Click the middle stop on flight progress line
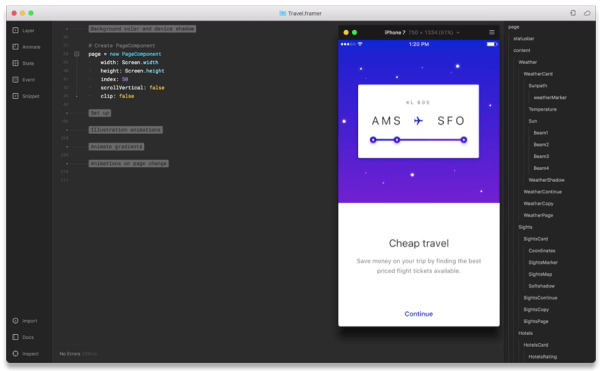600x371 pixels. pyautogui.click(x=397, y=140)
